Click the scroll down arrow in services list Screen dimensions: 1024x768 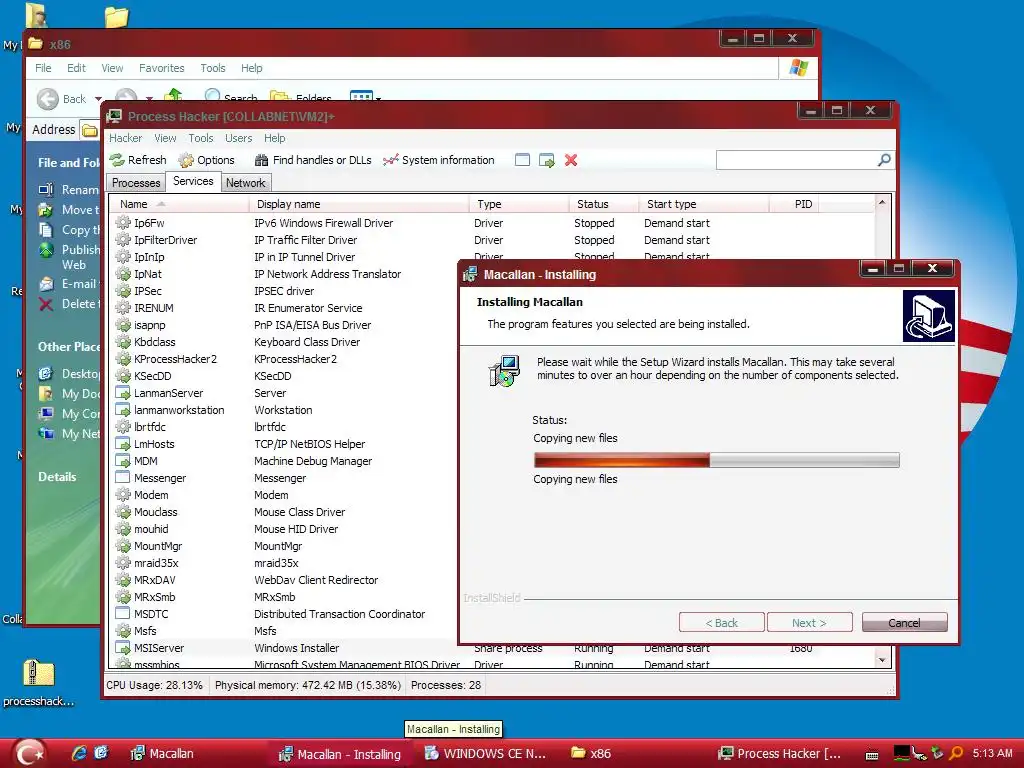pos(882,660)
